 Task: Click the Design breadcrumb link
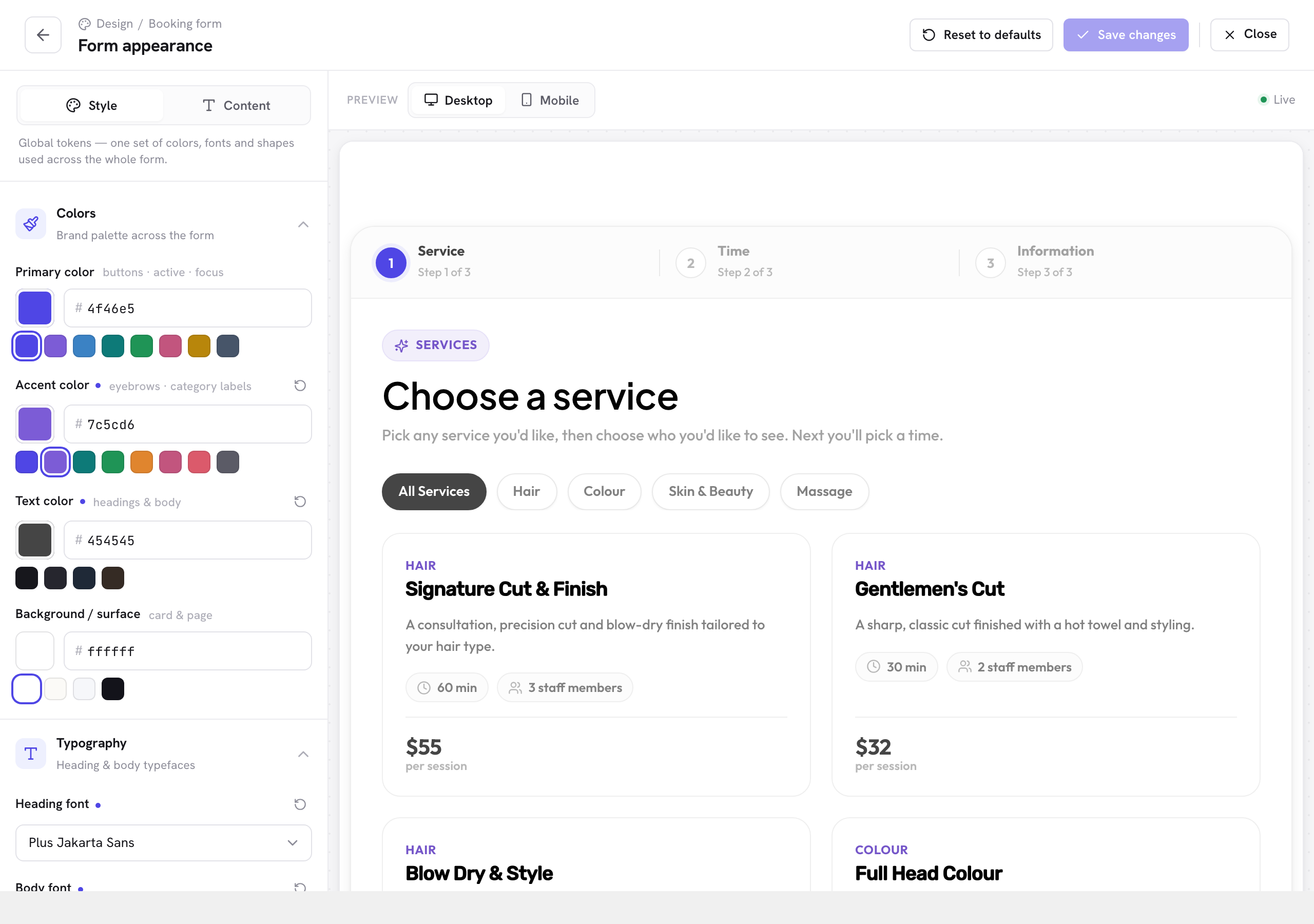(114, 24)
